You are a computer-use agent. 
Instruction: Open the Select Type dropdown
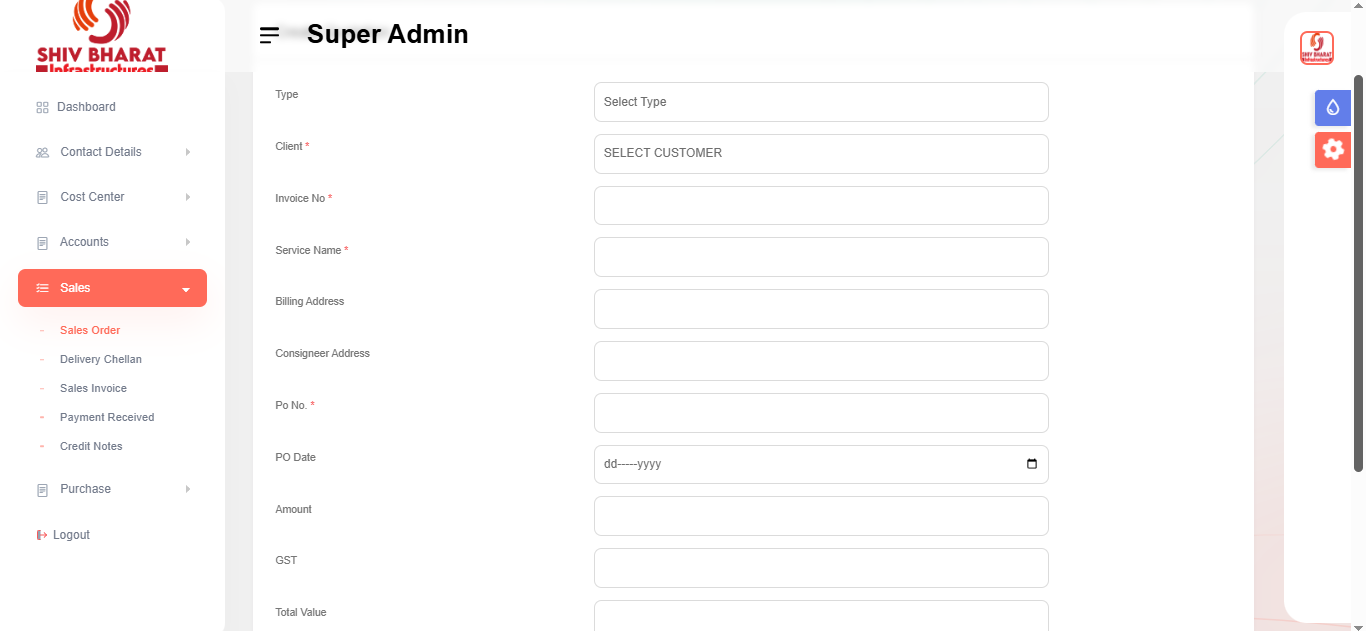point(820,102)
